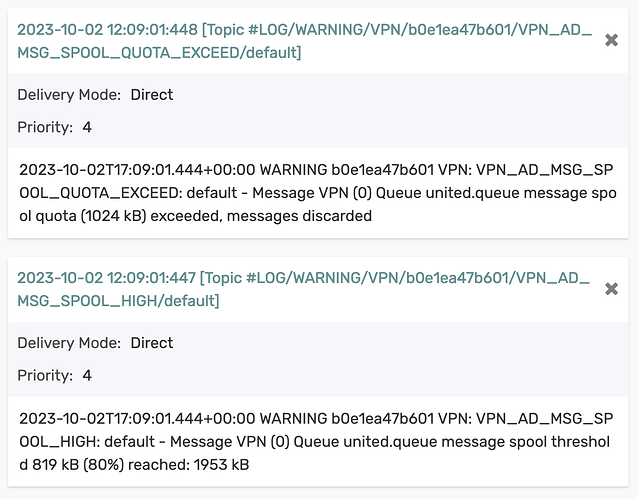Viewport: 638px width, 499px height.
Task: Click first payload line of quota exceed message
Action: pos(316,170)
